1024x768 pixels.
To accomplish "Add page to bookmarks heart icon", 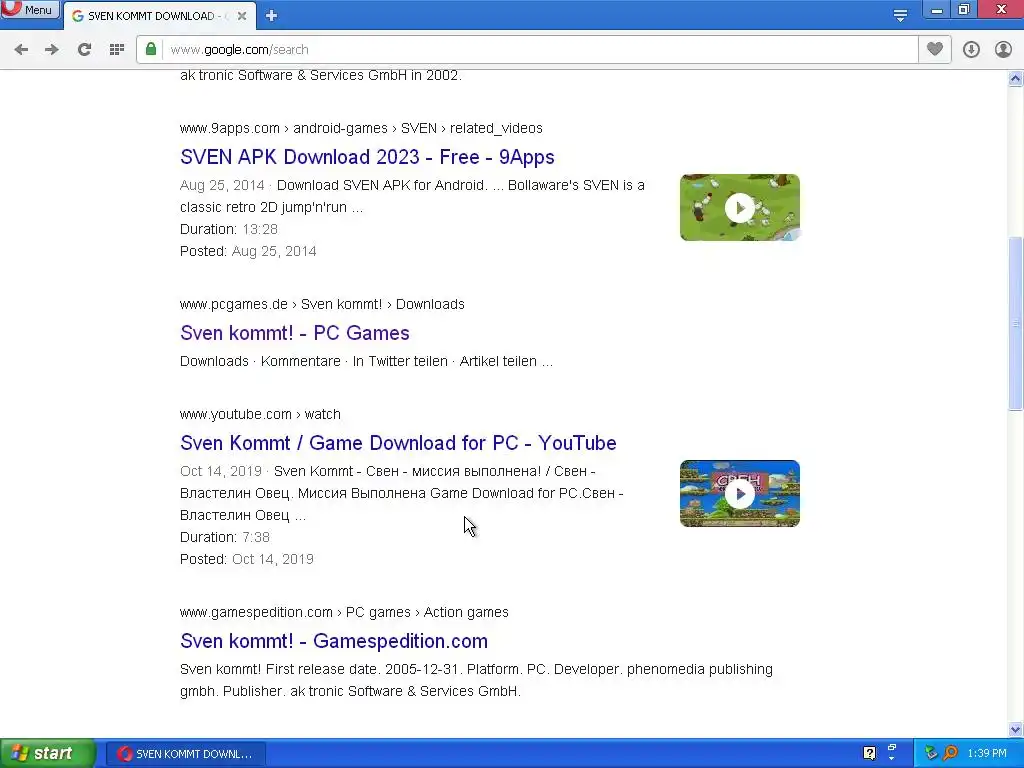I will pyautogui.click(x=935, y=49).
